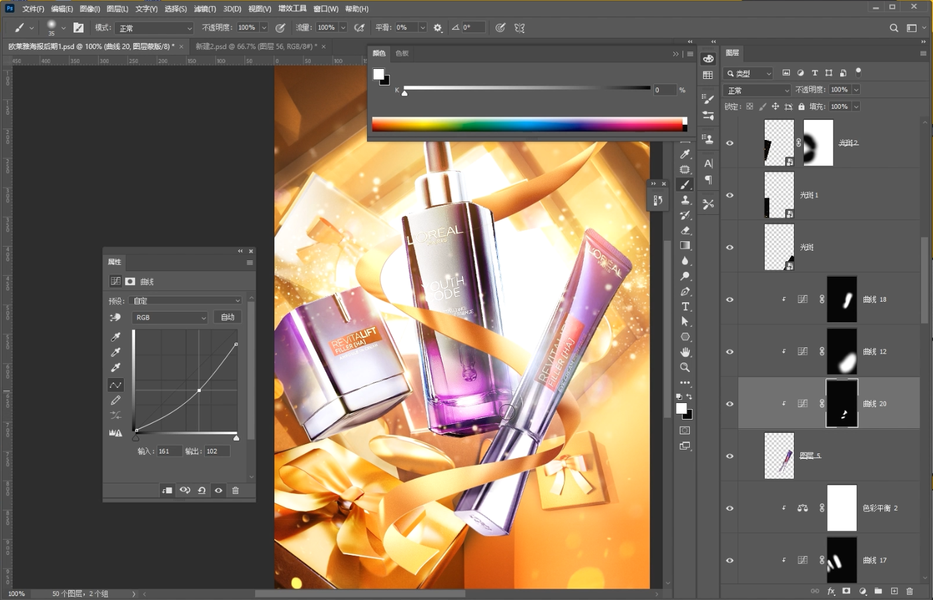The width and height of the screenshot is (933, 600).
Task: Select the Hand tool
Action: (685, 352)
